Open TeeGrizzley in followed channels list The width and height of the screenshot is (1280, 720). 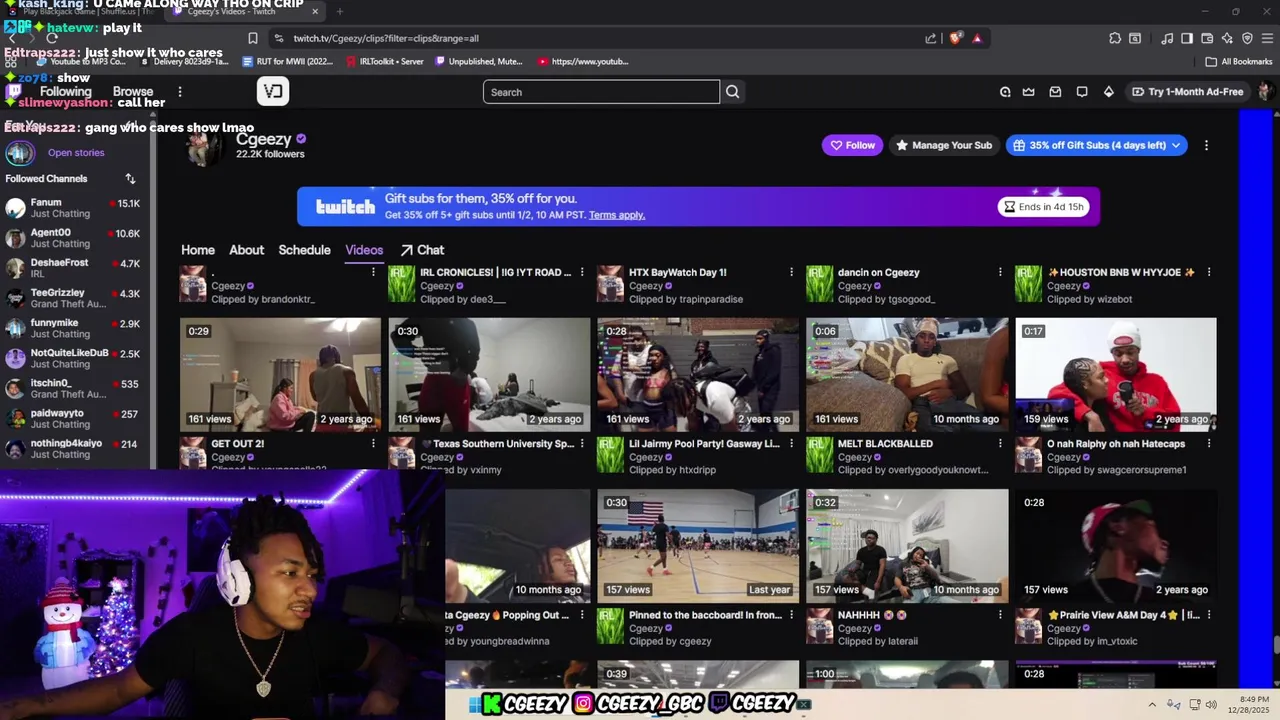(x=72, y=298)
